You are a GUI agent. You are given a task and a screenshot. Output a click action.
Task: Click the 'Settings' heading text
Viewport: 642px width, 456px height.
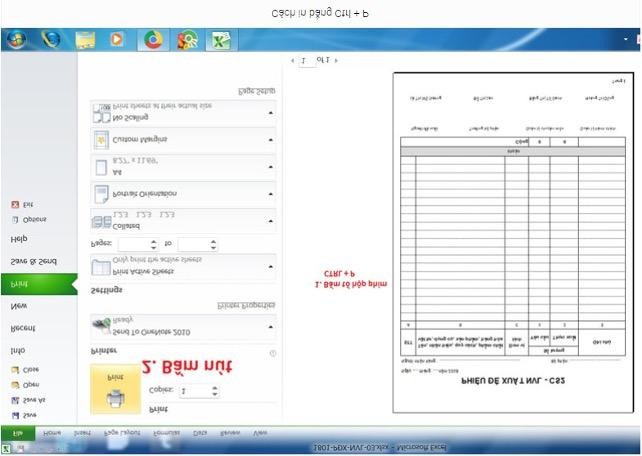coord(106,290)
